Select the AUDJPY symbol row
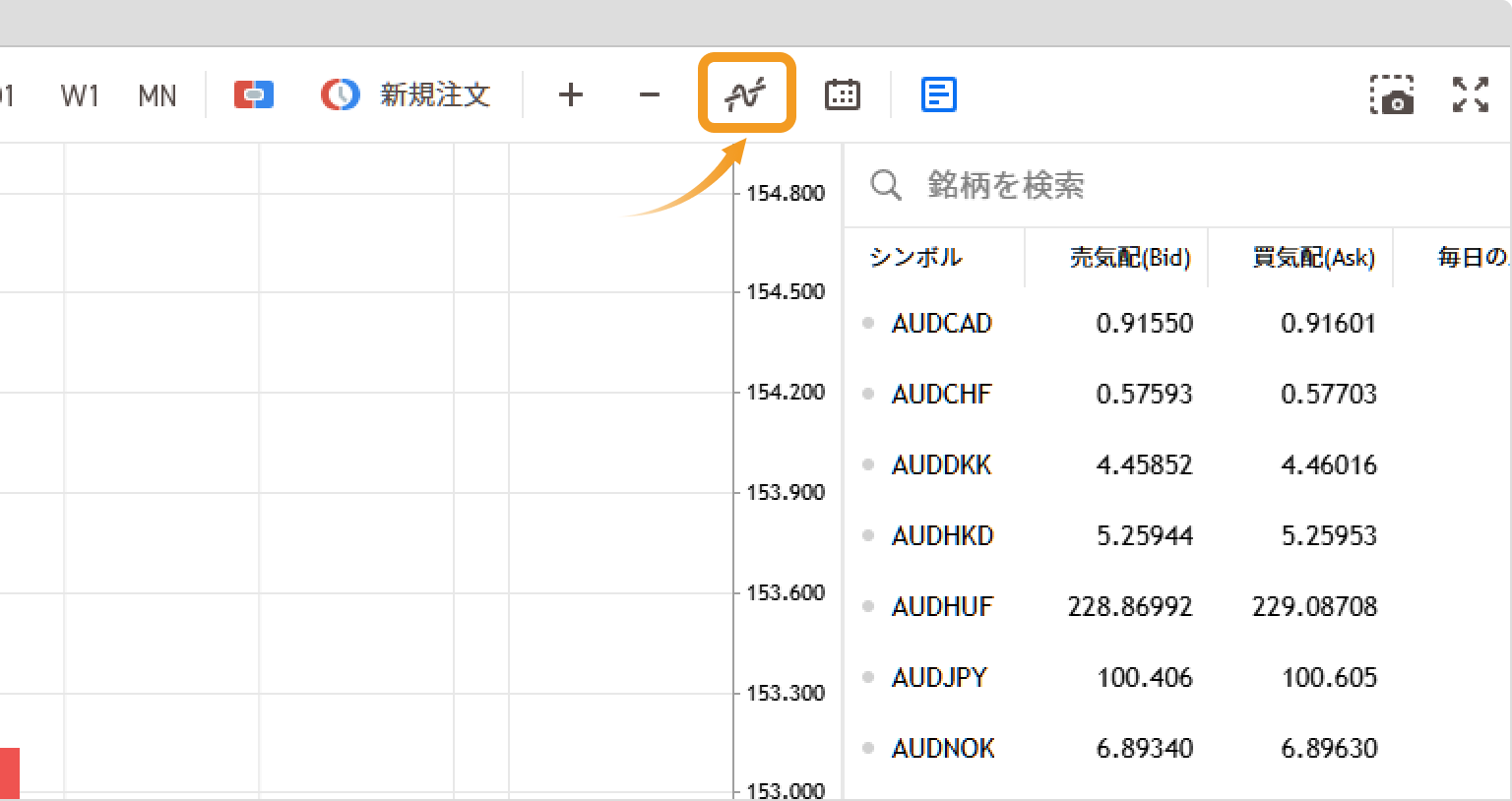The image size is (1512, 801). coord(1177,677)
